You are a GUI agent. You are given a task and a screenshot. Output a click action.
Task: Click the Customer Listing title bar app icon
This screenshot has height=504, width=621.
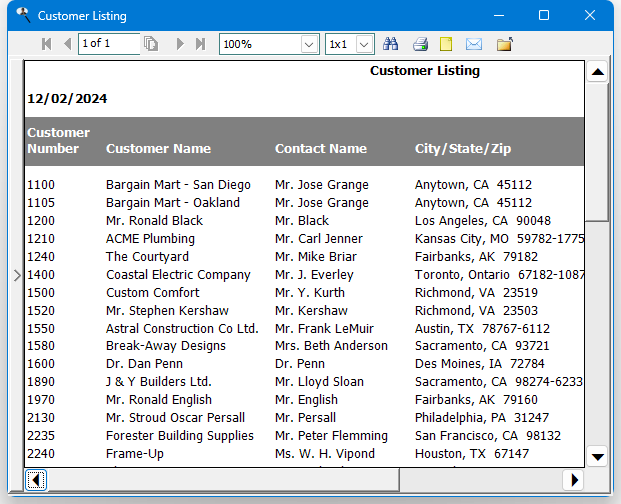click(23, 15)
